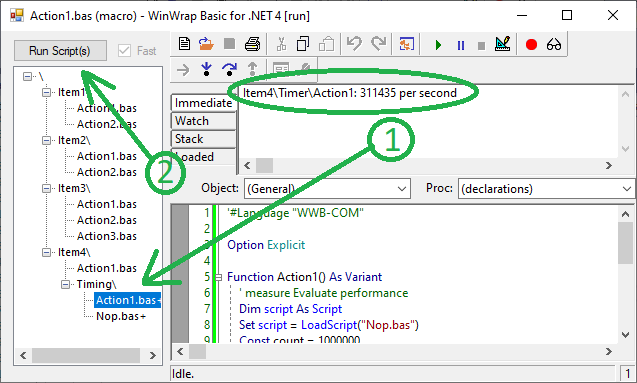Pause execution with the blue pause icon

click(461, 45)
